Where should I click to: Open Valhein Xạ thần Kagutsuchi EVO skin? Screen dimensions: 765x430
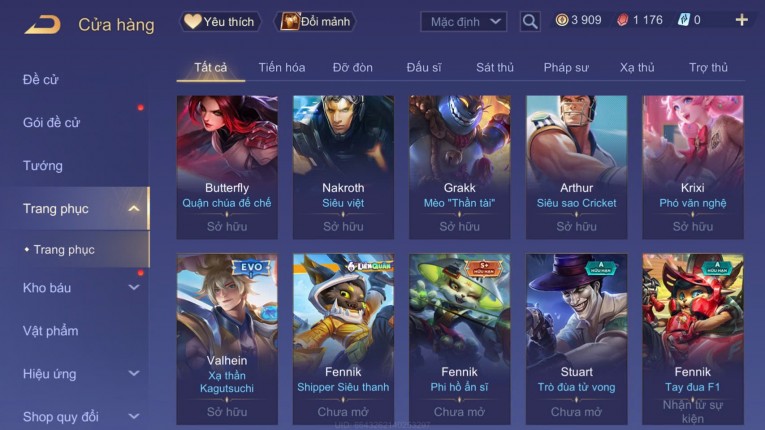227,339
